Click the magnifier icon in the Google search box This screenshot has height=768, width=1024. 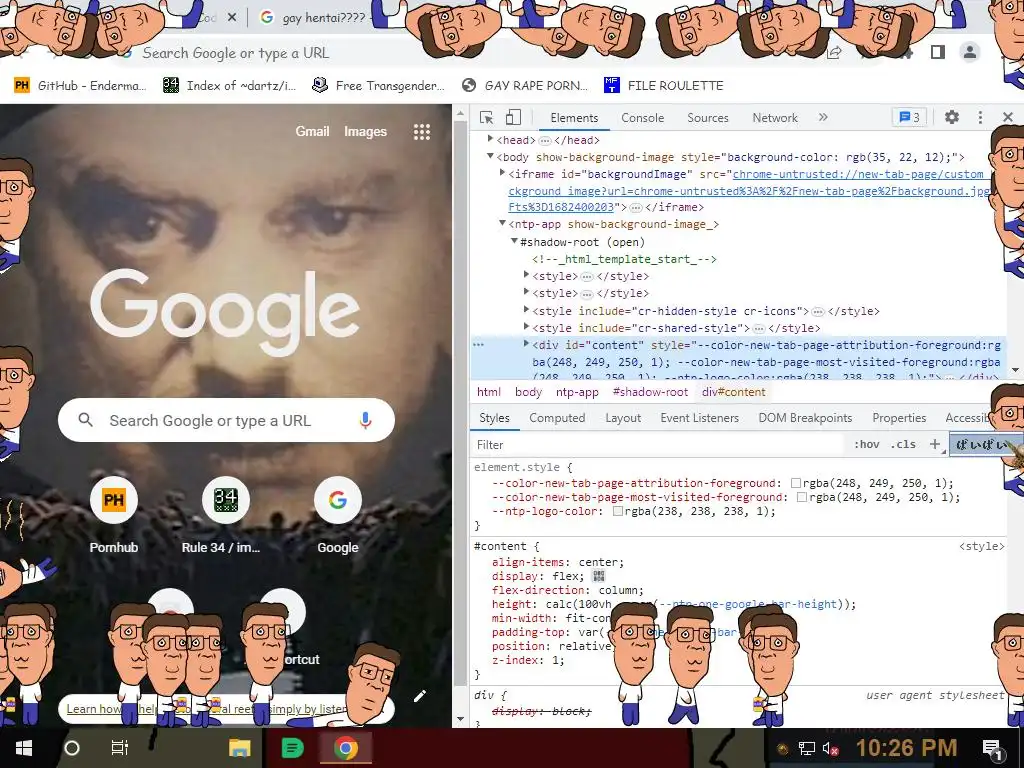86,420
